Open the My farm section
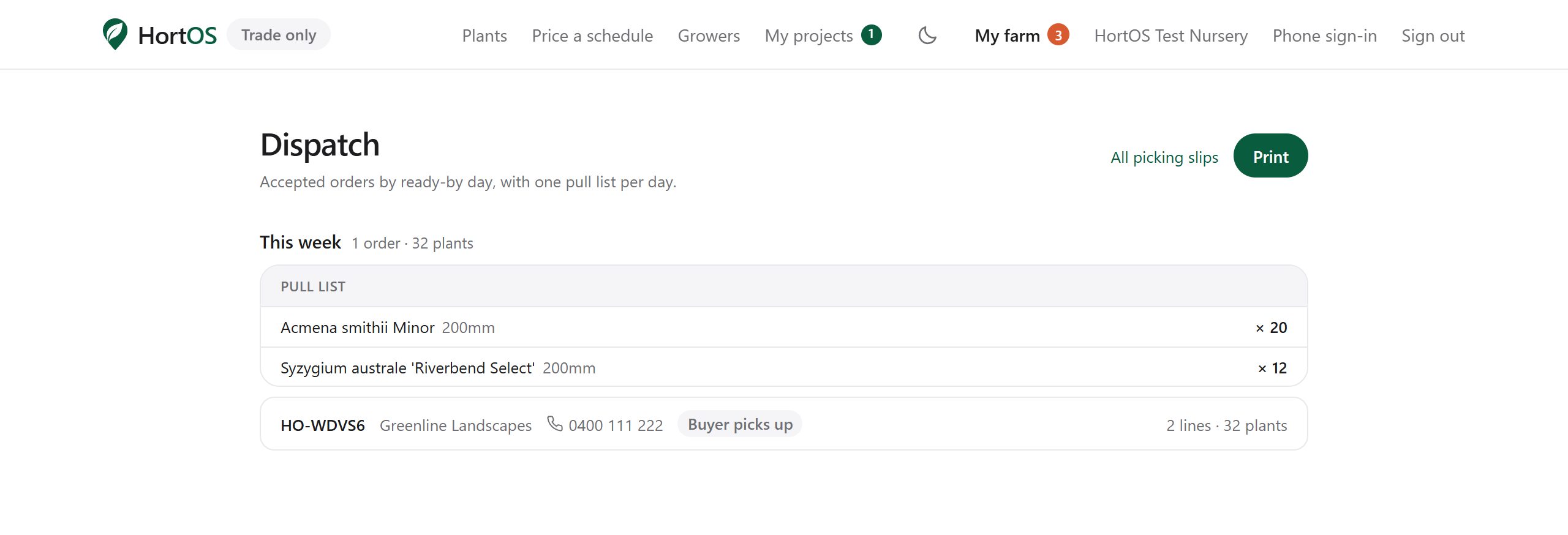 click(1007, 36)
